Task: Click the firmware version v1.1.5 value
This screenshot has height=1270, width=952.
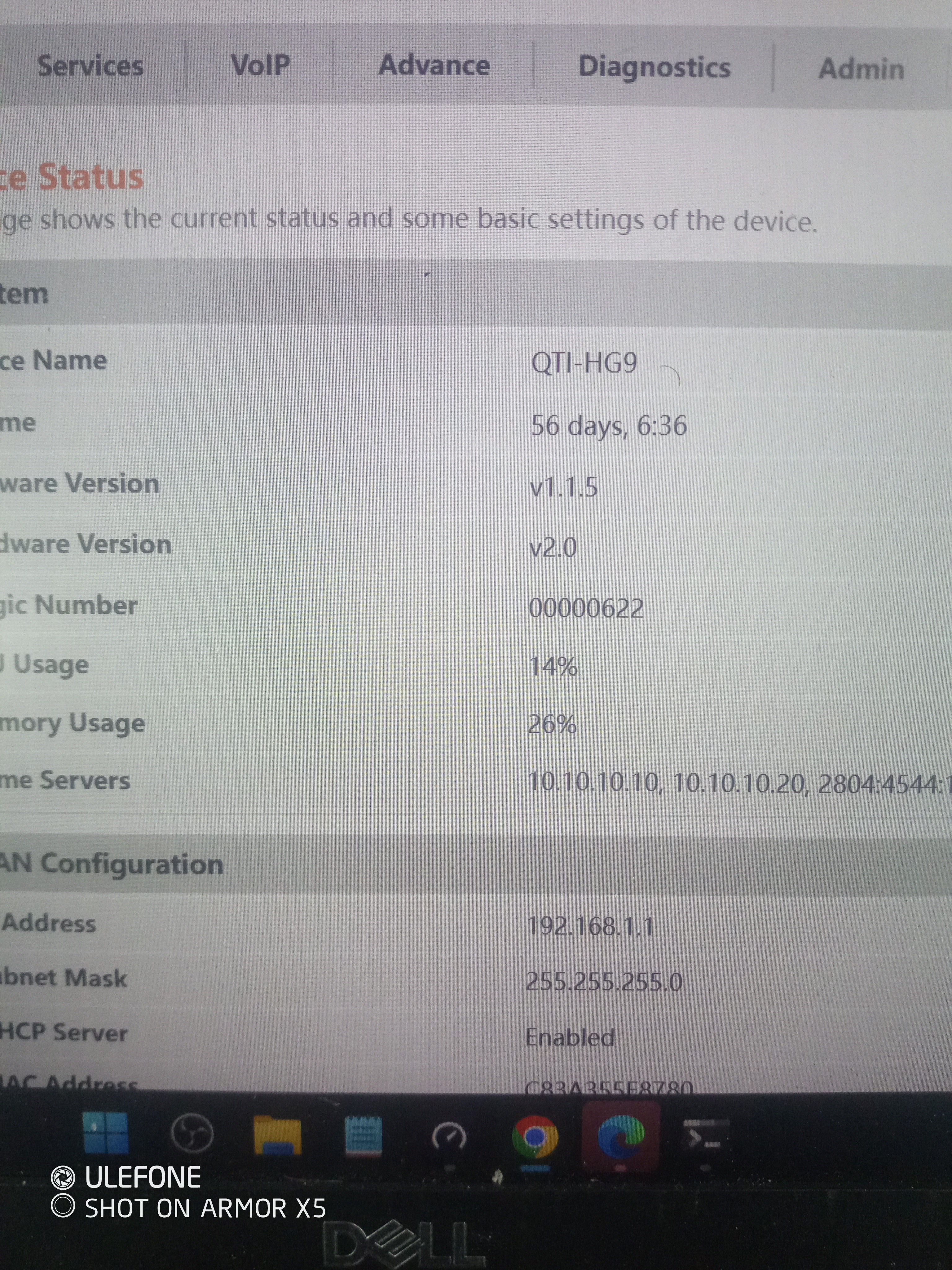Action: pos(563,487)
